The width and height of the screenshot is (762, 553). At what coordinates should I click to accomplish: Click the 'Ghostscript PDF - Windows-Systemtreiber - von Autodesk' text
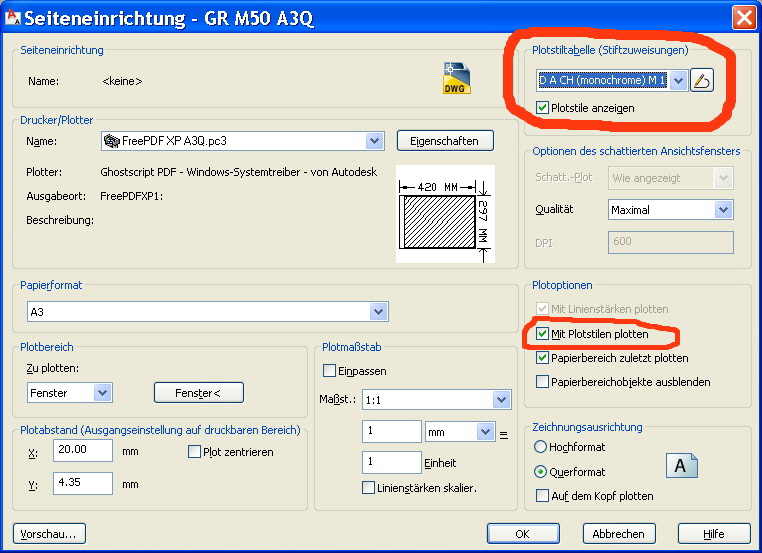(239, 172)
